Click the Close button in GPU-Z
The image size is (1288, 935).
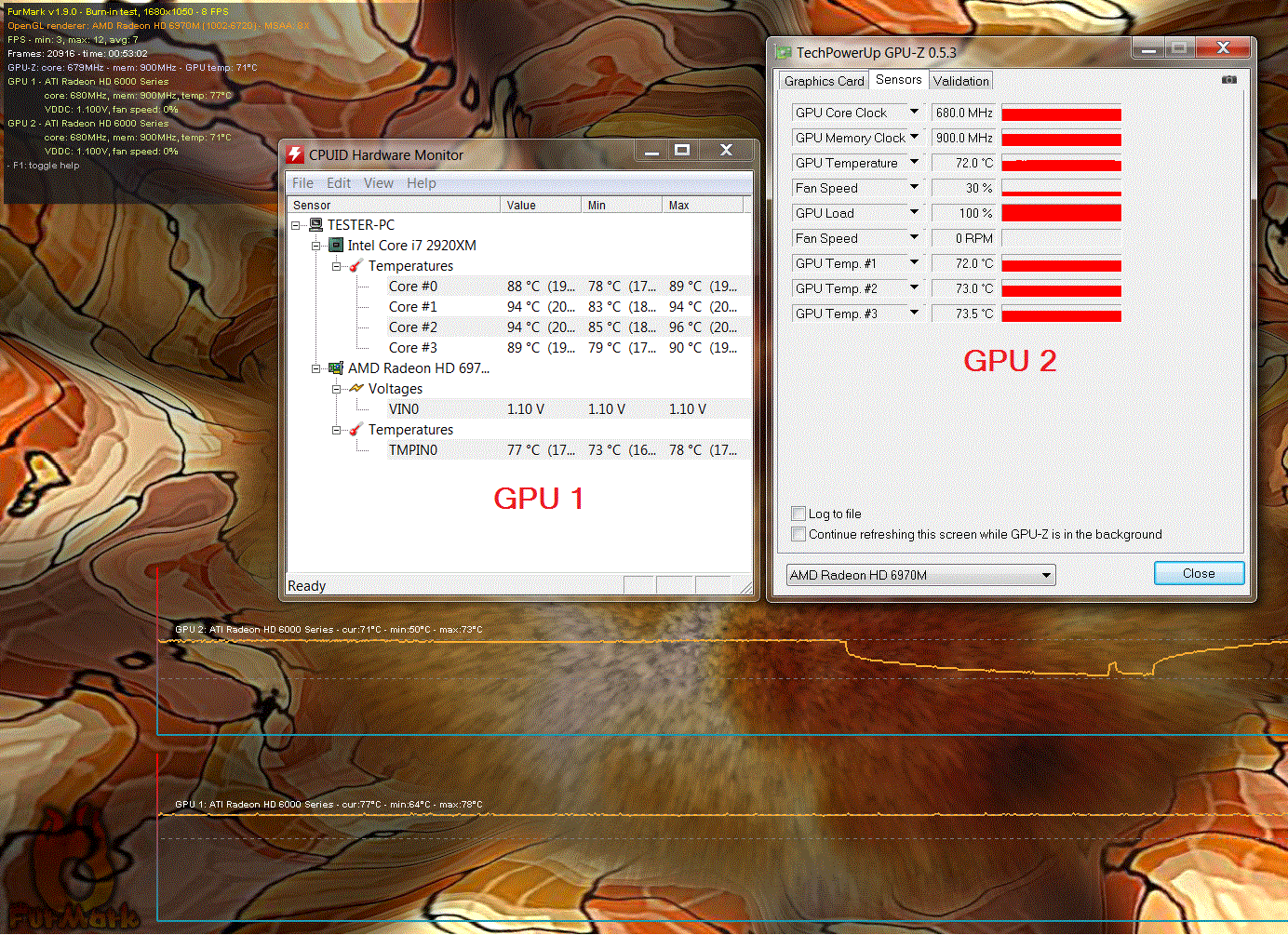(x=1199, y=573)
